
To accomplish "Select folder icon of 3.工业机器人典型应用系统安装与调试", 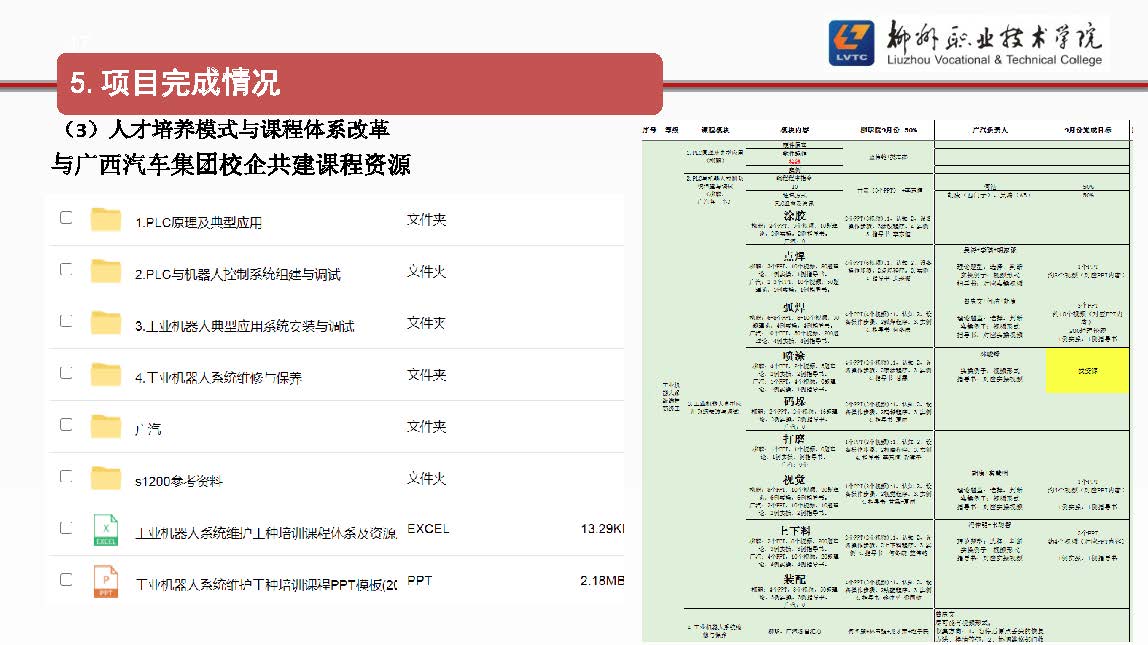I will 106,323.
